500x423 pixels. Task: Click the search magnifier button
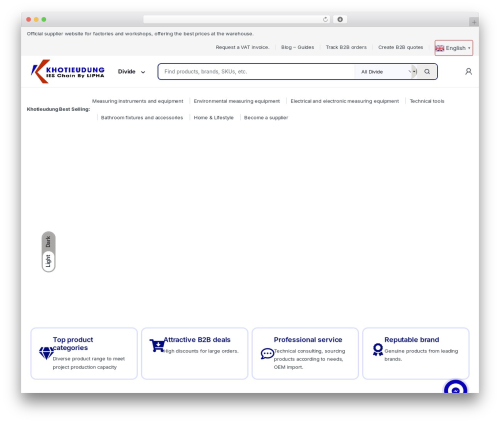(427, 72)
